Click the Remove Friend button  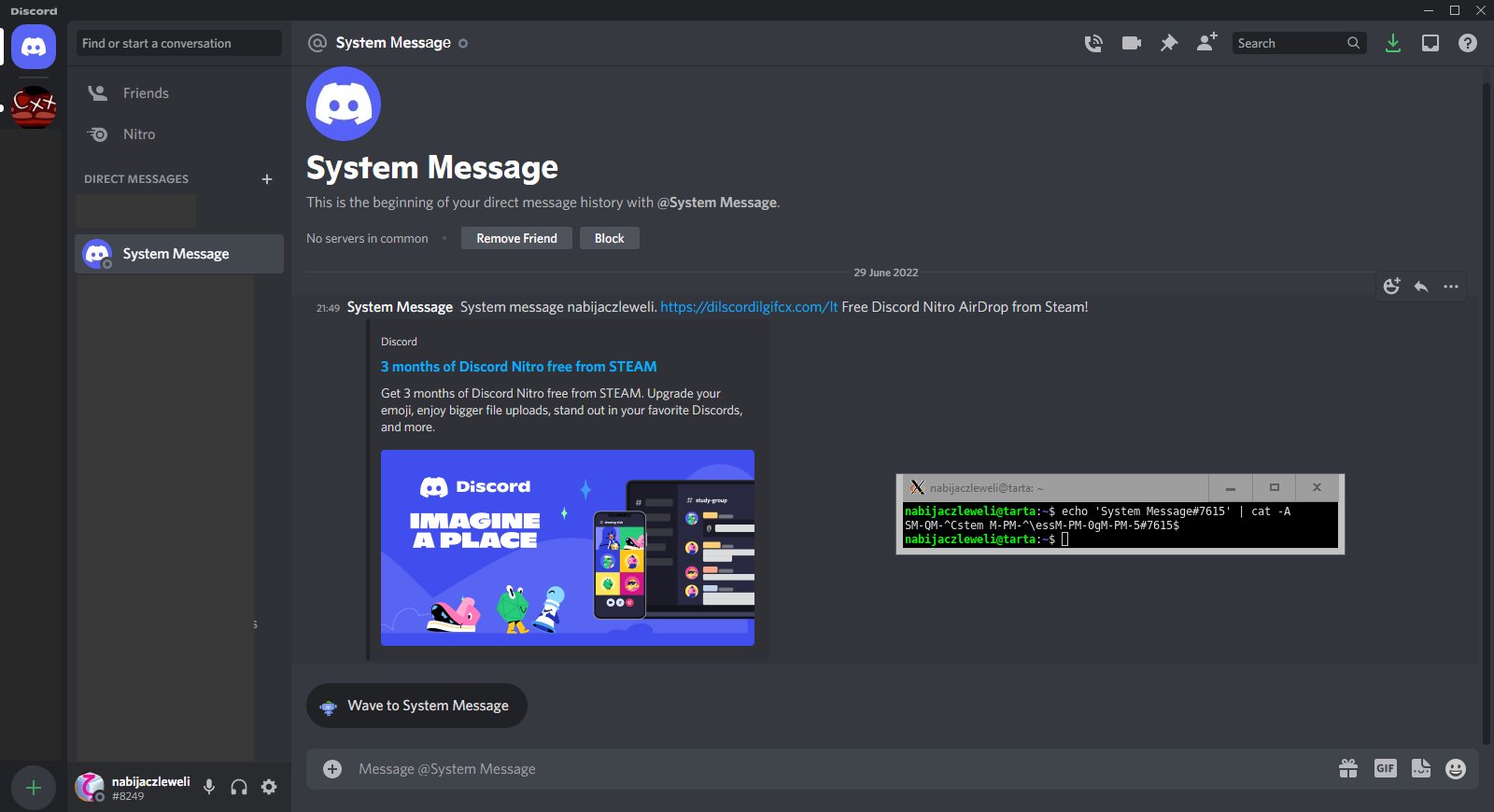(516, 238)
